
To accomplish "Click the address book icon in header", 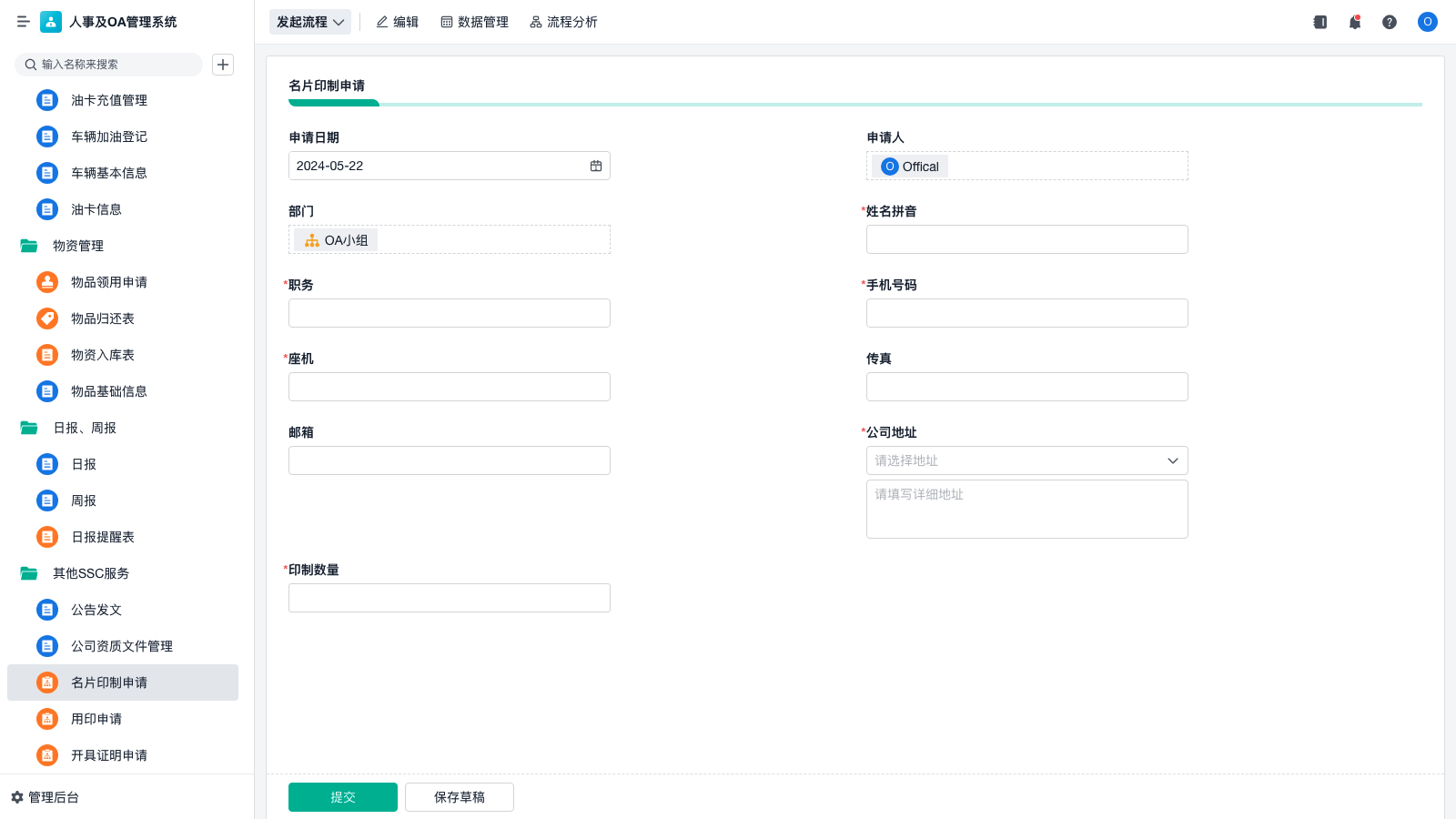I will click(x=1319, y=22).
